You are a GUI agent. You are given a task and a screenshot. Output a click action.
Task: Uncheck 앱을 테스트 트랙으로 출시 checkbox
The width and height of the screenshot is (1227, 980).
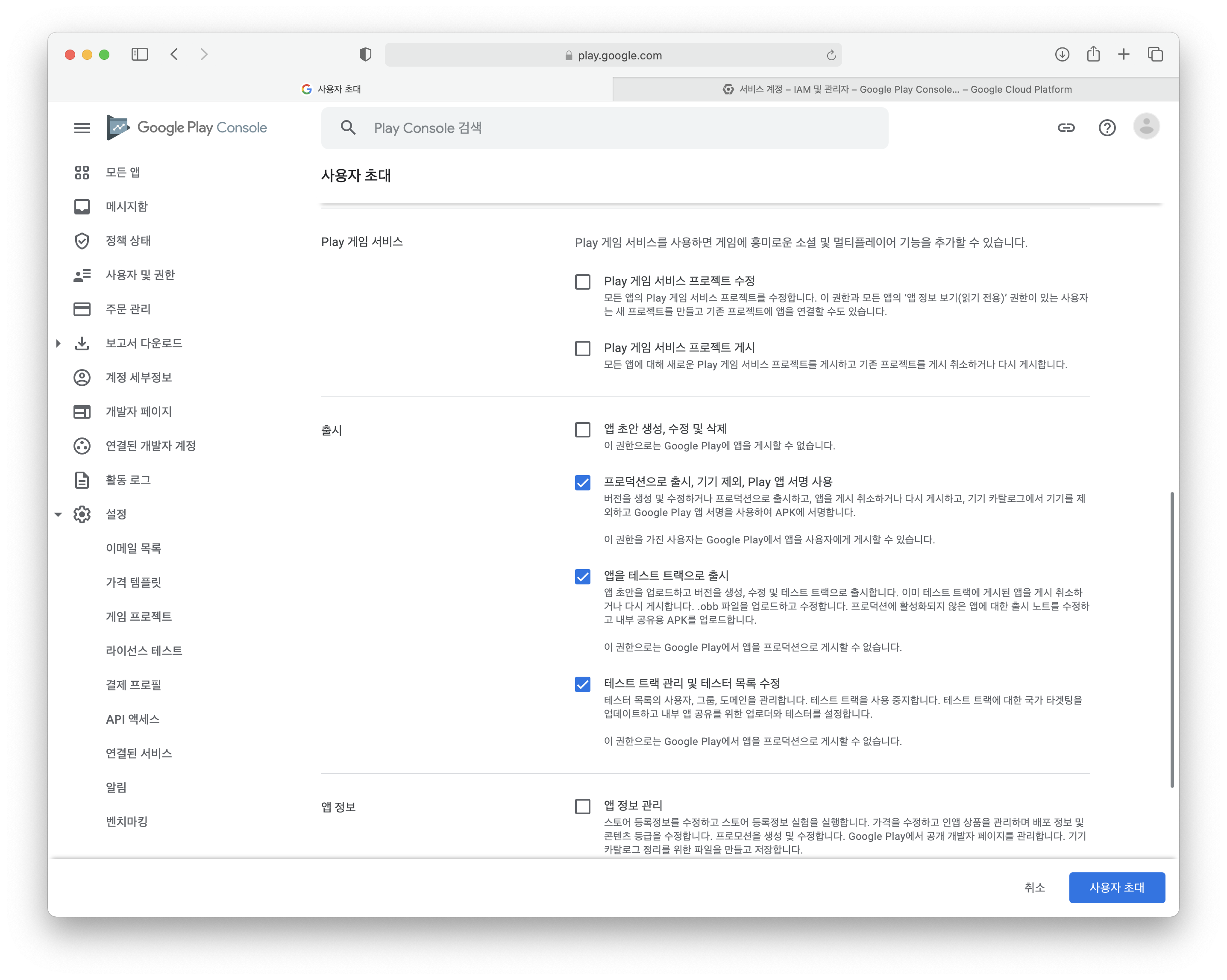pos(582,576)
